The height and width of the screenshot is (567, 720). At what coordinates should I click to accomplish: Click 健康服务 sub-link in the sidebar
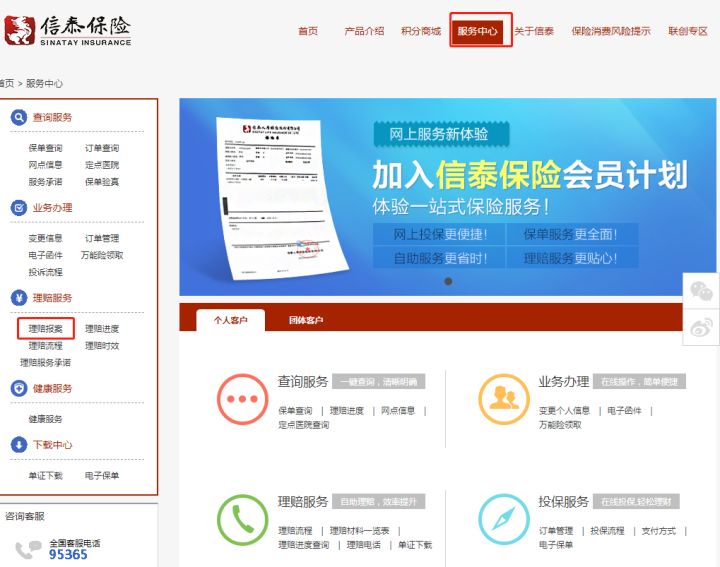[x=45, y=419]
